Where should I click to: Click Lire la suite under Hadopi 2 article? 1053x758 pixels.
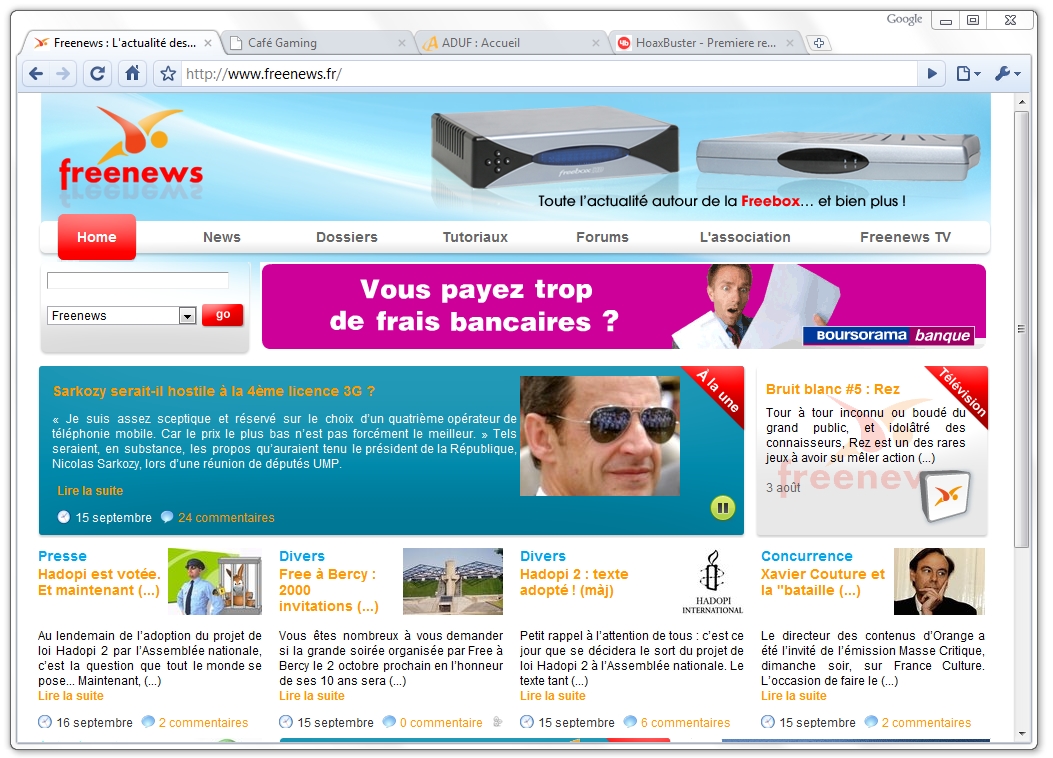click(553, 696)
